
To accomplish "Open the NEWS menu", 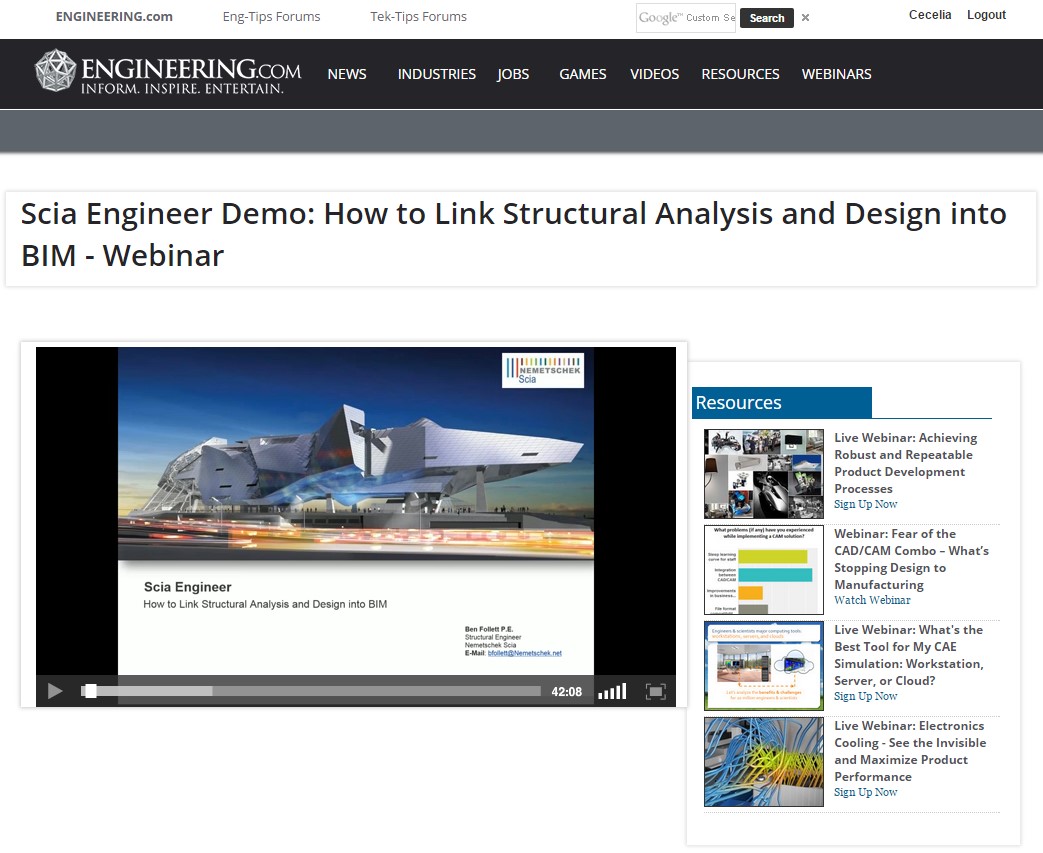I will [347, 74].
